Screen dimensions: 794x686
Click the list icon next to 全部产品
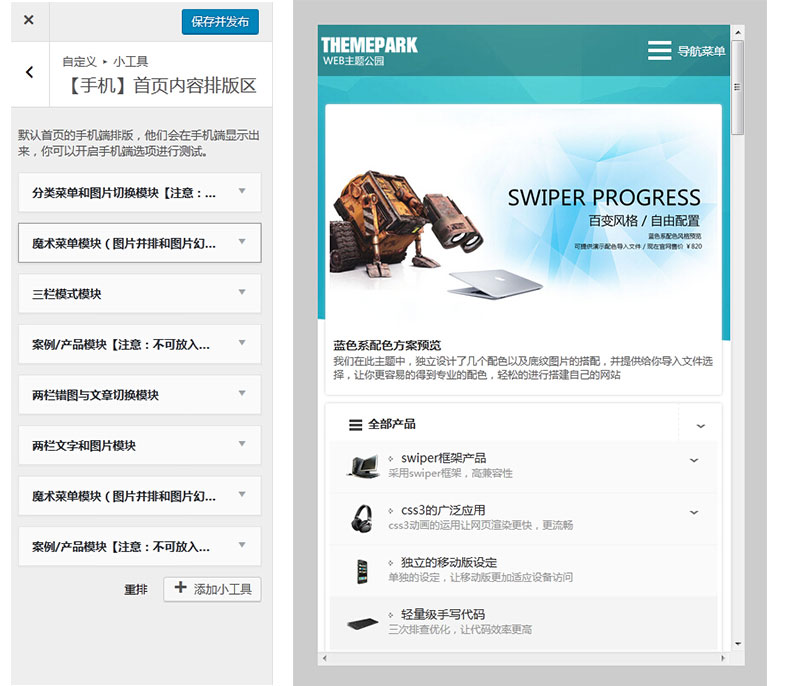tap(355, 425)
